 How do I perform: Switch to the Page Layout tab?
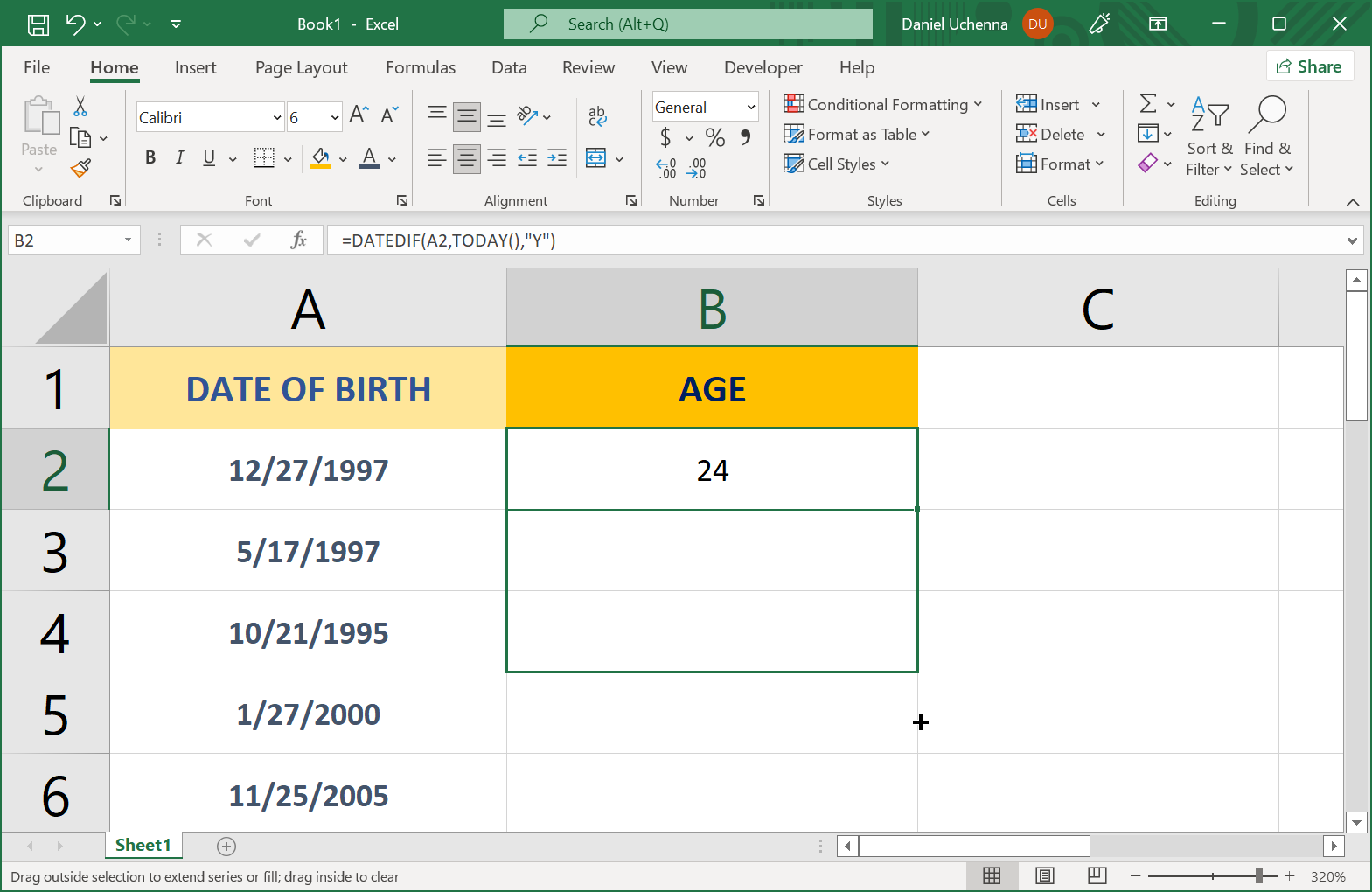pyautogui.click(x=301, y=67)
